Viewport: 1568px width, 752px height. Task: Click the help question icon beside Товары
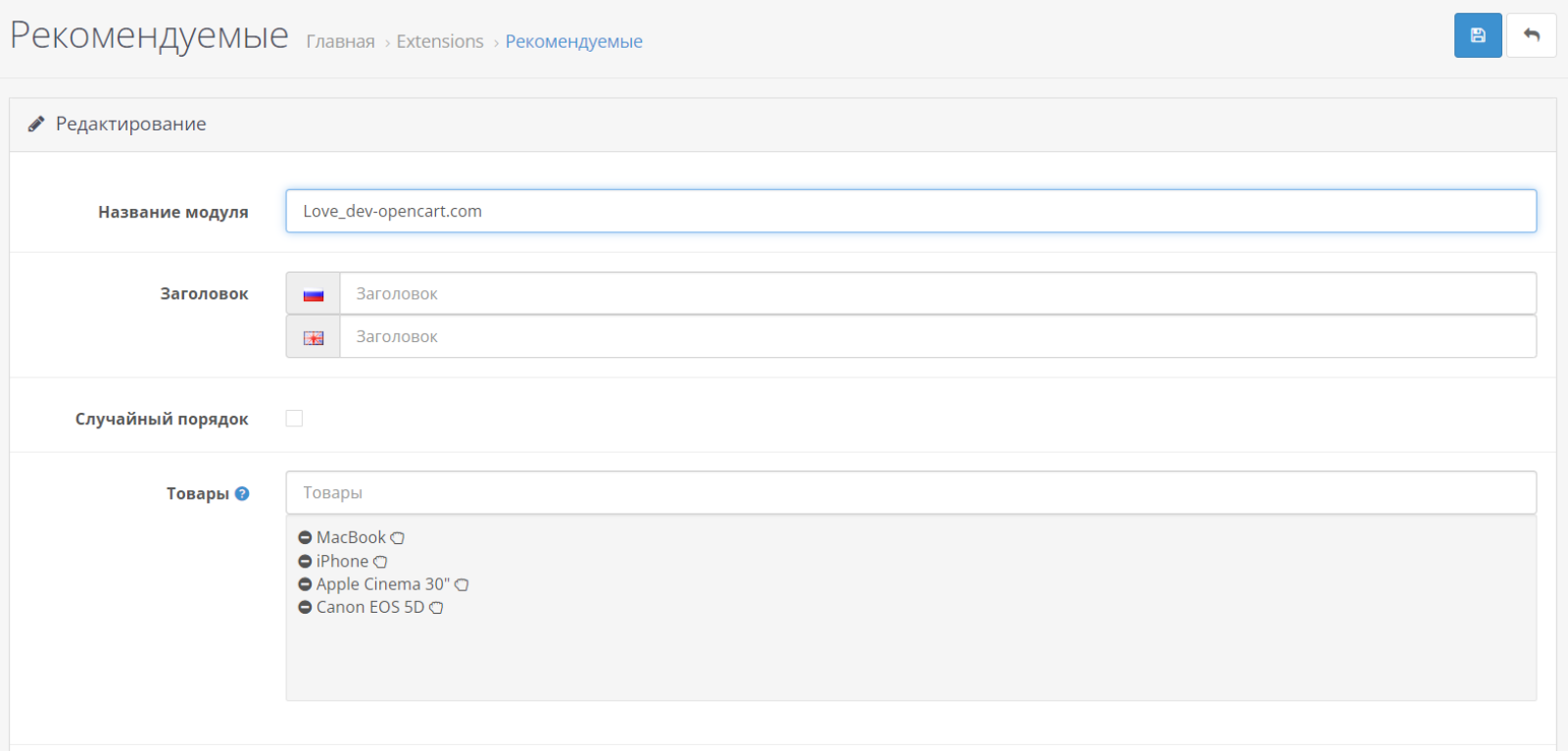coord(242,493)
